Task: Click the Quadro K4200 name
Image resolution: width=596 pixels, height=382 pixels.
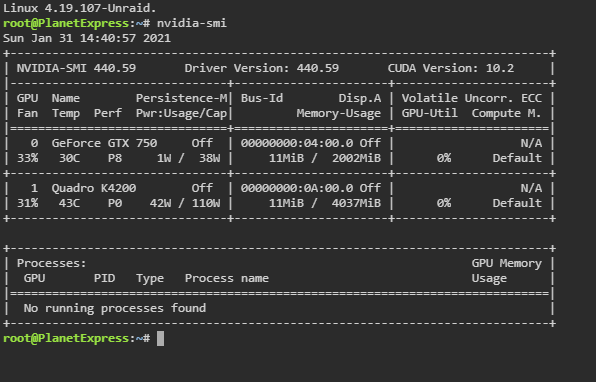Action: tap(94, 188)
